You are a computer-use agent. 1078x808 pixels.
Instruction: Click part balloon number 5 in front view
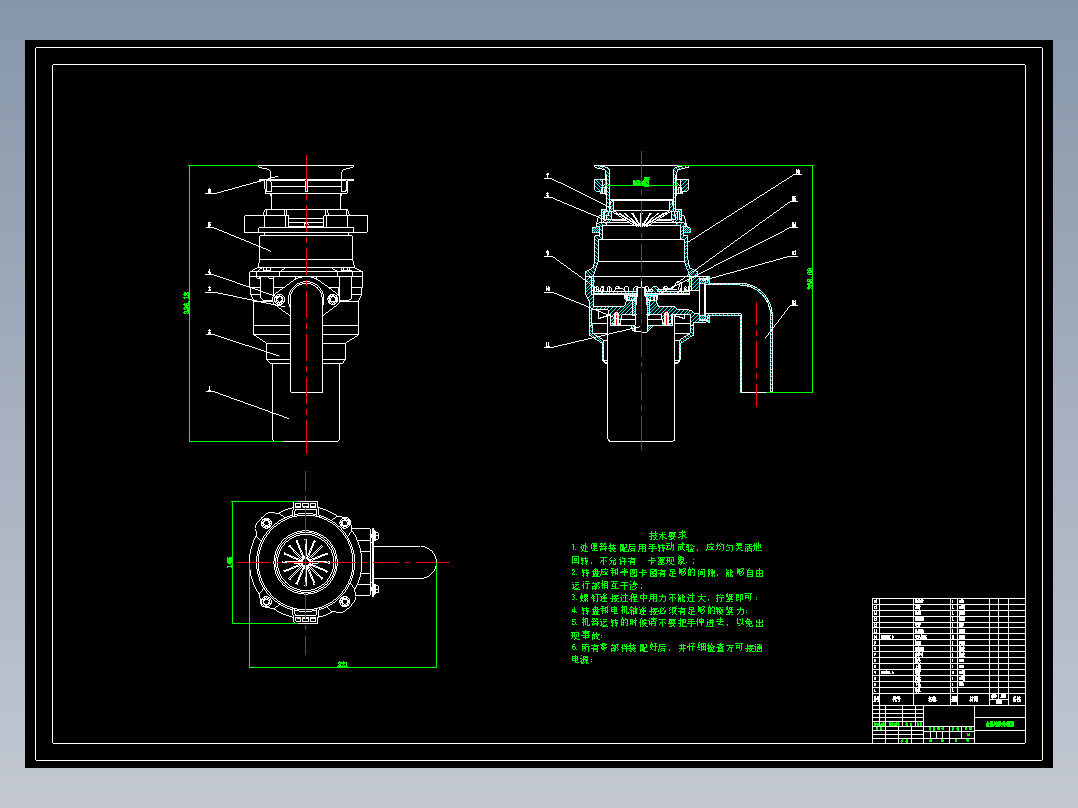[x=209, y=225]
